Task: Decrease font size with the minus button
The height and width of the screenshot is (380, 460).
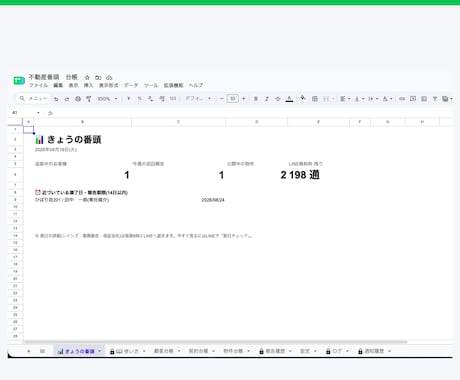Action: (222, 99)
